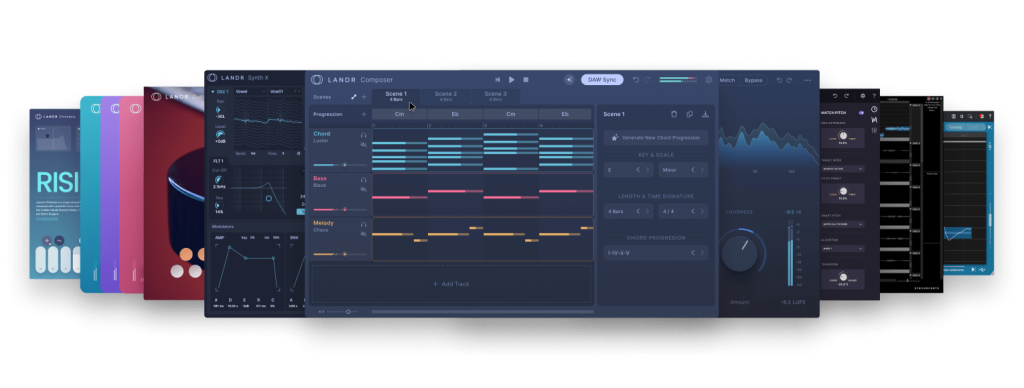
Task: Select FLT 1 tab in Synth X
Action: [218, 161]
